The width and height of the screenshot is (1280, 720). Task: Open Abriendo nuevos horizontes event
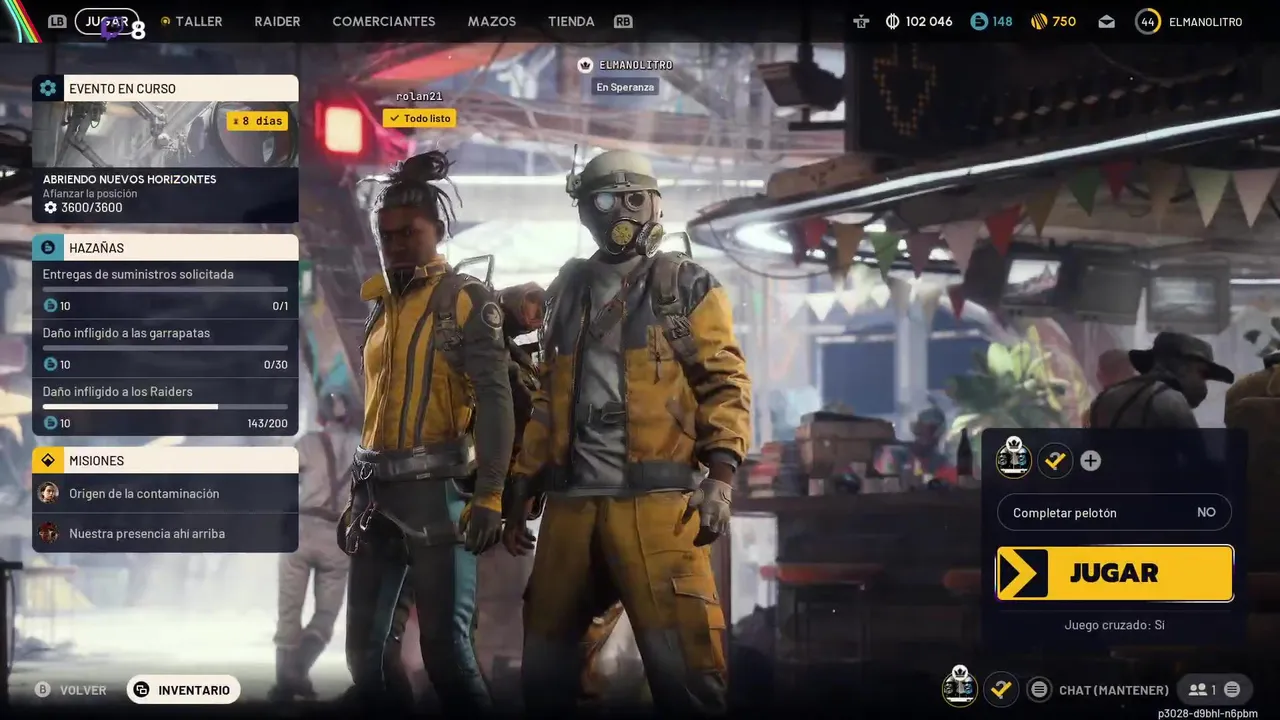129,179
